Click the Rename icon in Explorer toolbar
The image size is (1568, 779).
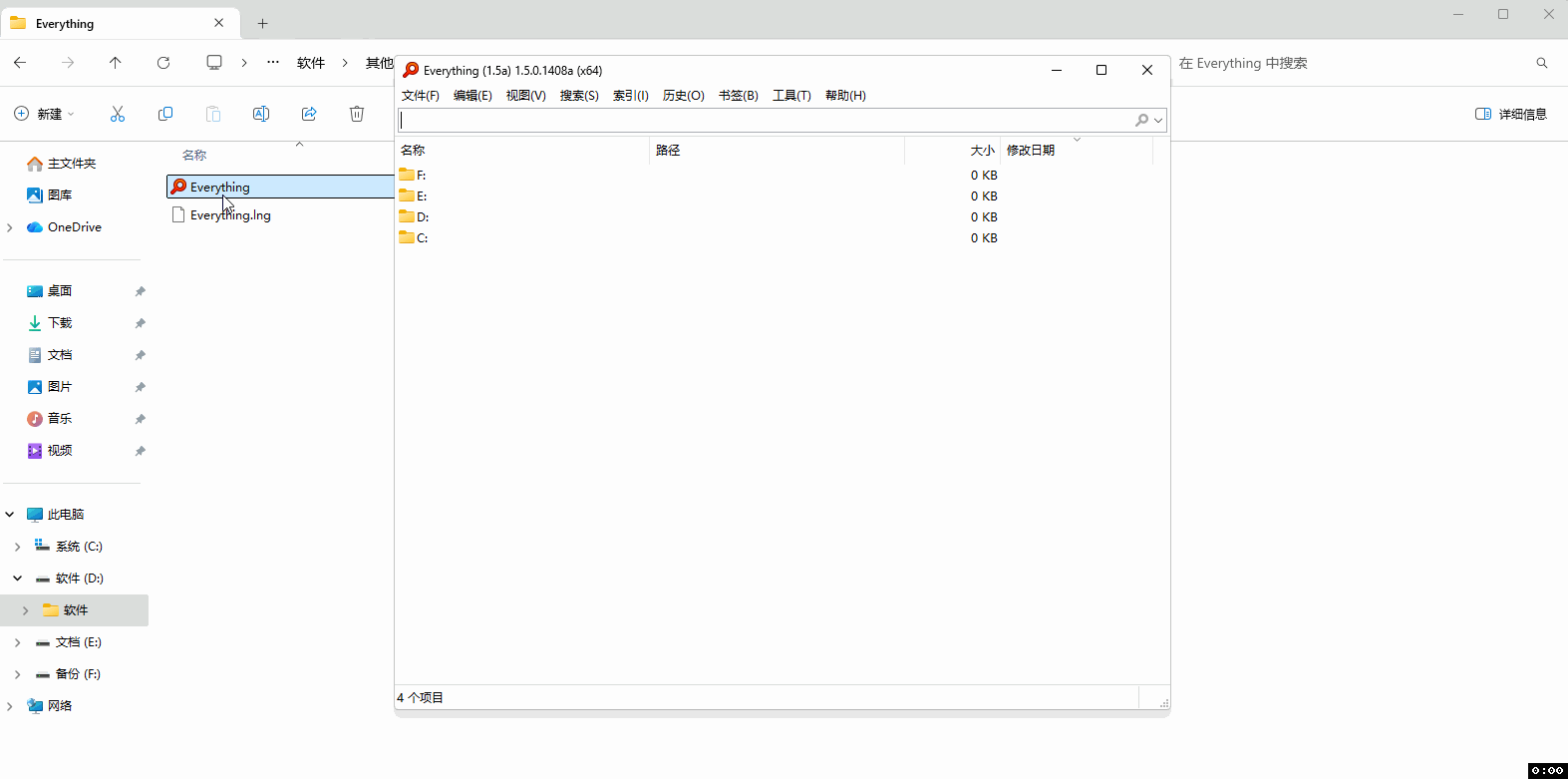click(261, 114)
